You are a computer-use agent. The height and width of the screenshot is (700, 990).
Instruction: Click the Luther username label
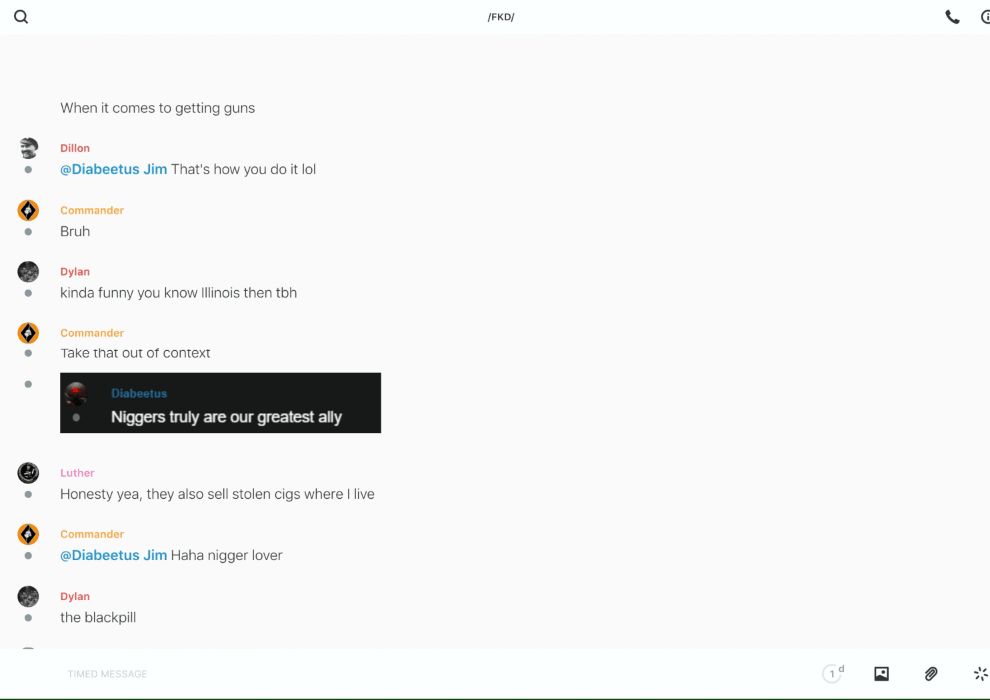pyautogui.click(x=77, y=473)
